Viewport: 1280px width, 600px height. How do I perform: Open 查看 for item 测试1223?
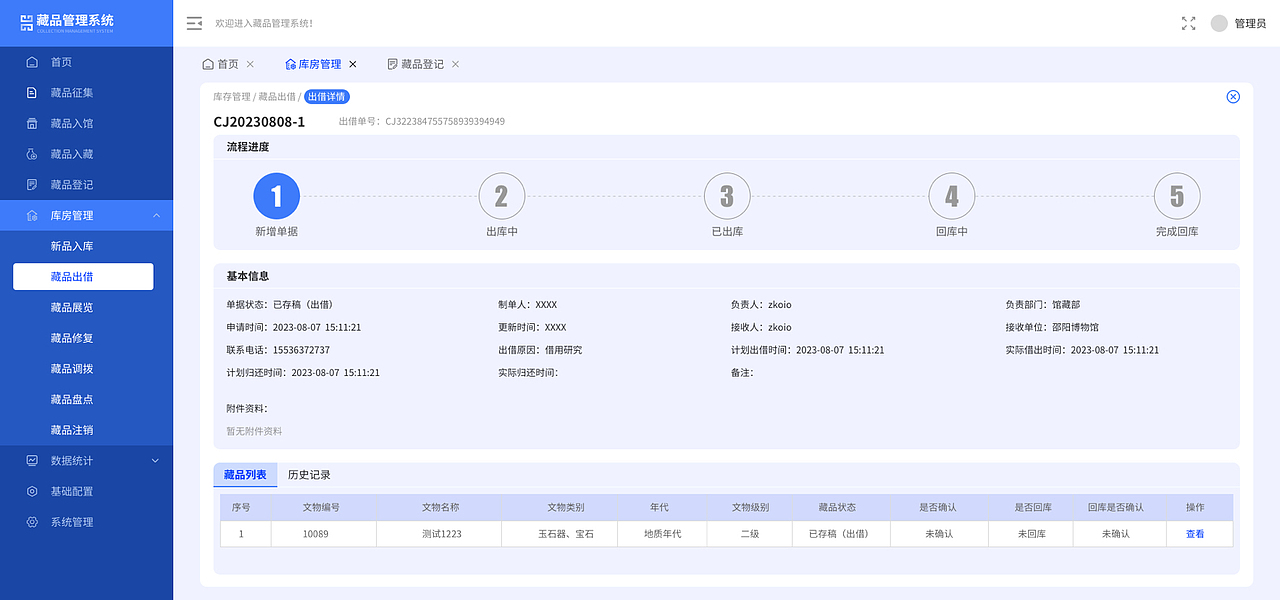pos(1196,533)
